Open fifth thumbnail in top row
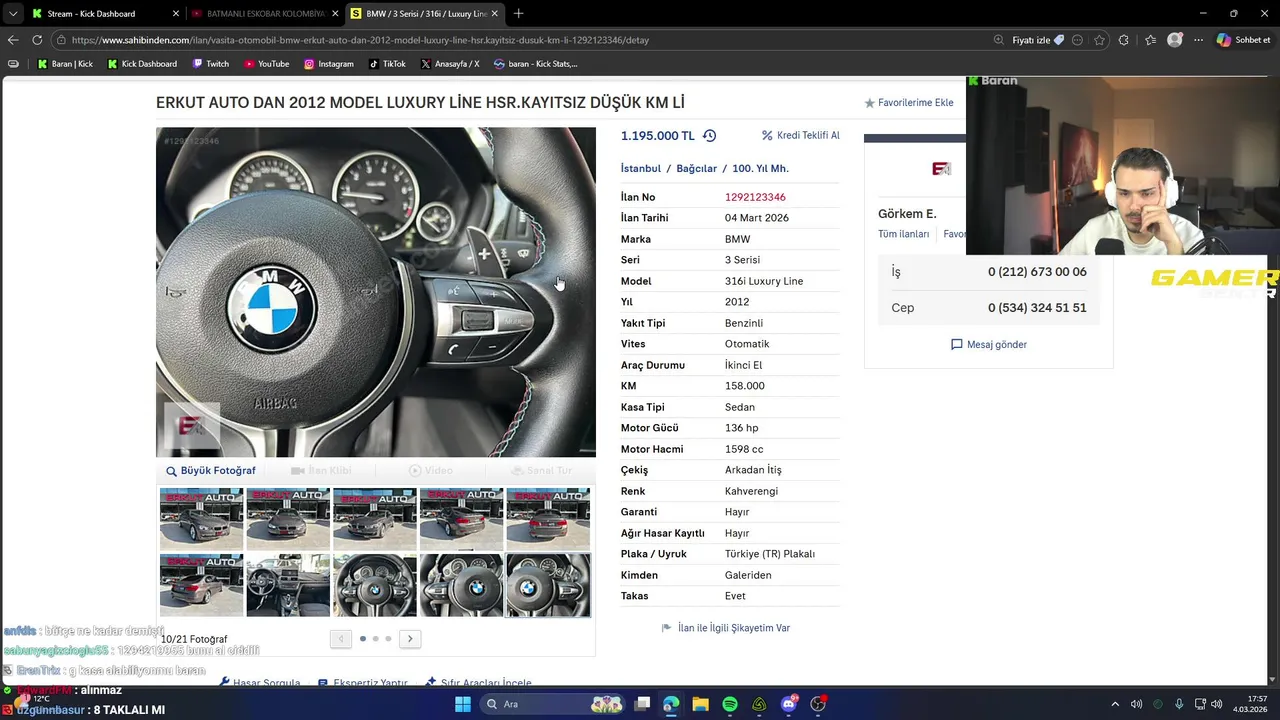1280x720 pixels. pos(548,518)
